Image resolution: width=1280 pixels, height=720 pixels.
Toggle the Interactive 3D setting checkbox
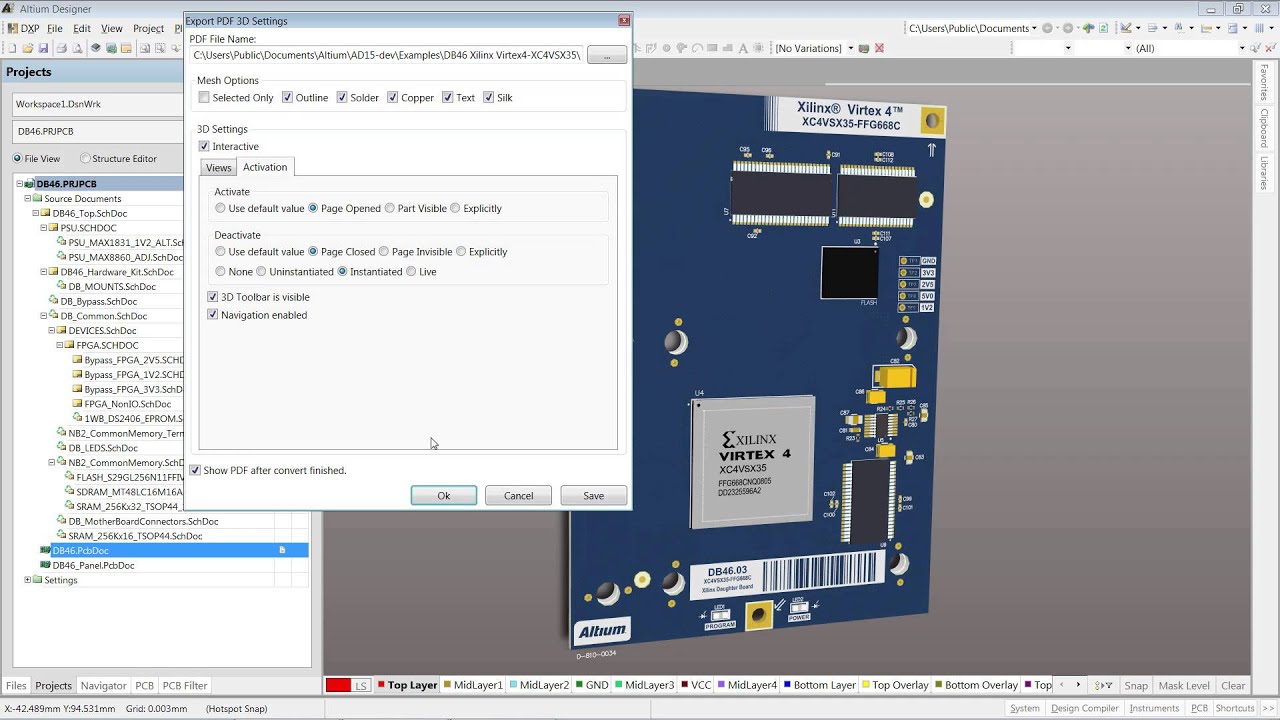coord(205,146)
